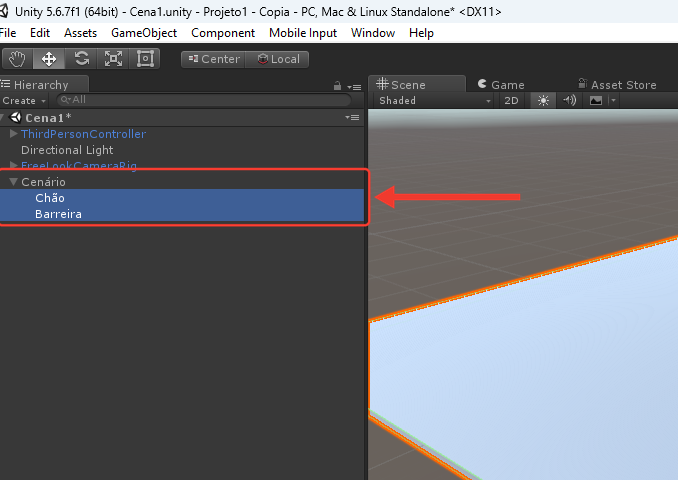Open the Create dropdown in Hierarchy
678x480 pixels.
click(x=24, y=101)
